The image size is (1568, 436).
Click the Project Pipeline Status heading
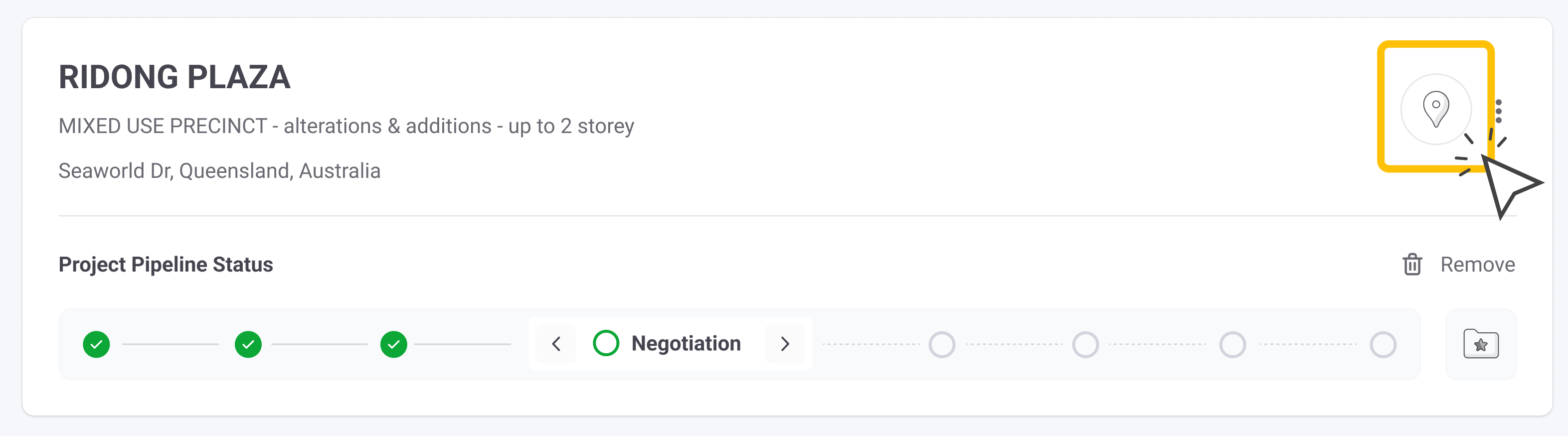[166, 265]
